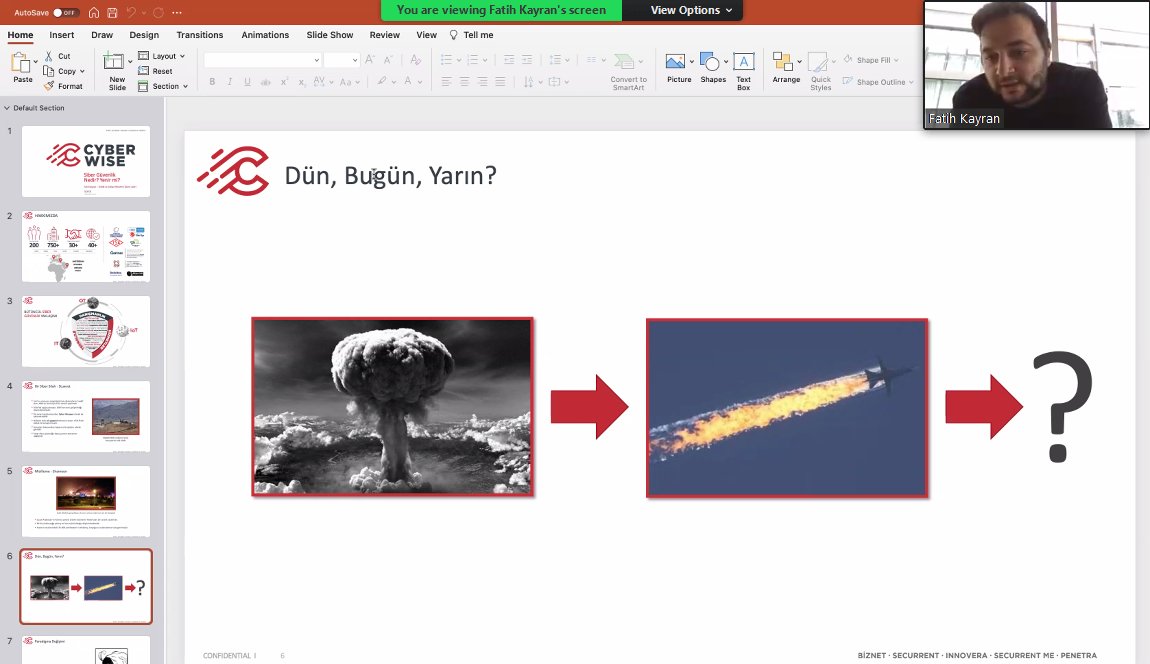Click the Save floppy disk icon
The height and width of the screenshot is (664, 1150).
click(112, 12)
